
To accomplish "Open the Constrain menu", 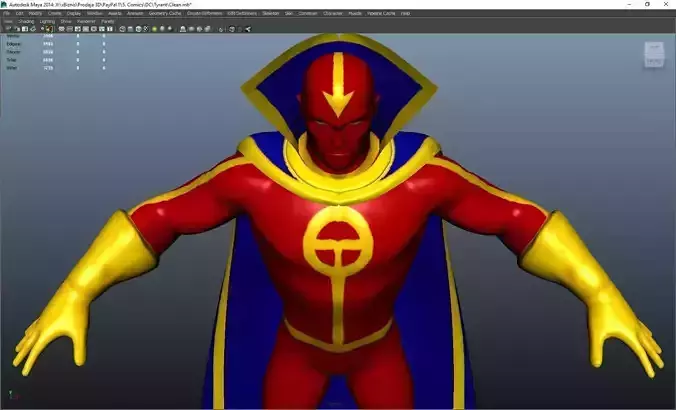I will 308,13.
